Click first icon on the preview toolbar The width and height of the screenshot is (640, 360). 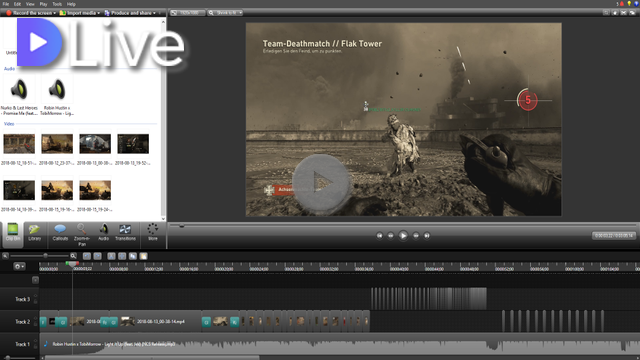(x=606, y=13)
